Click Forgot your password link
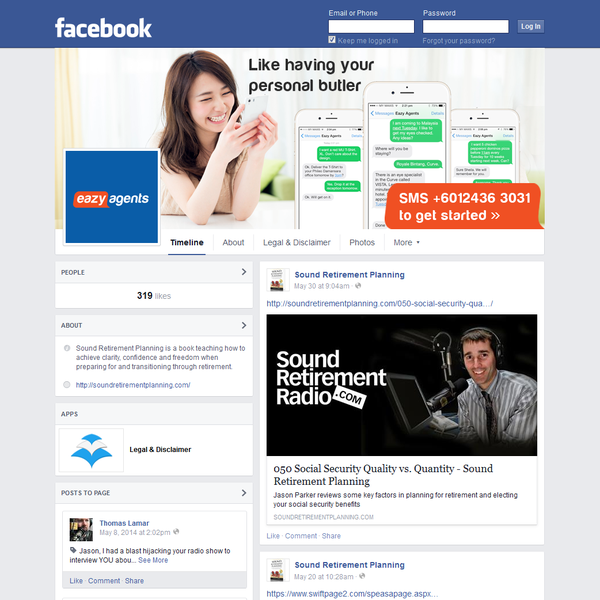 (458, 41)
